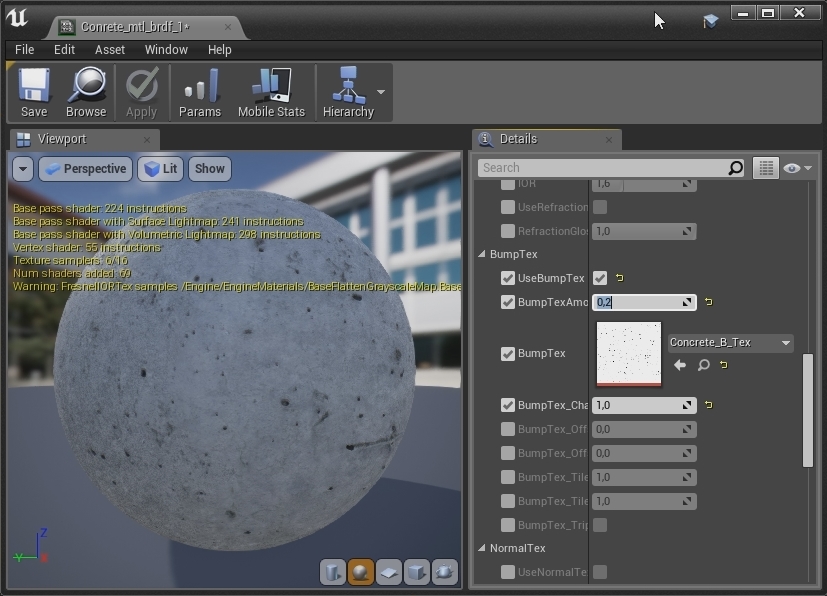Image resolution: width=827 pixels, height=596 pixels.
Task: Open the Params toolbar option
Action: coord(200,92)
